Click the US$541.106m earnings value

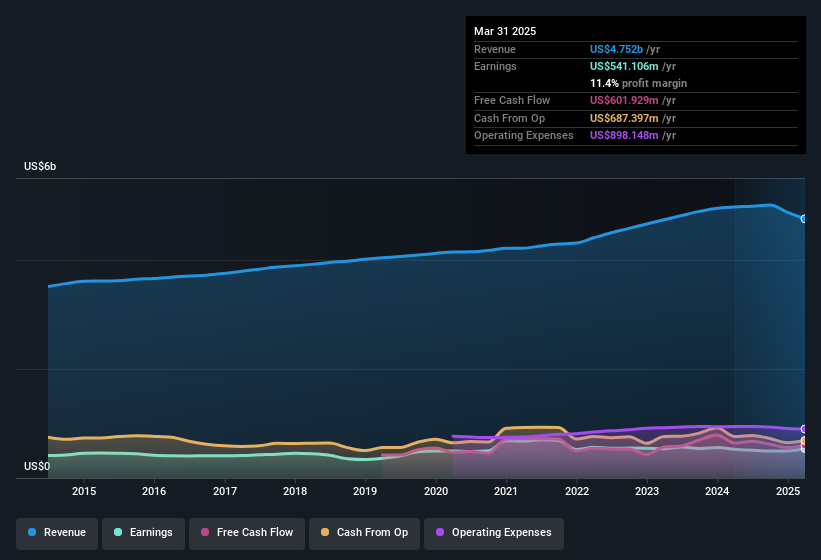pyautogui.click(x=624, y=66)
